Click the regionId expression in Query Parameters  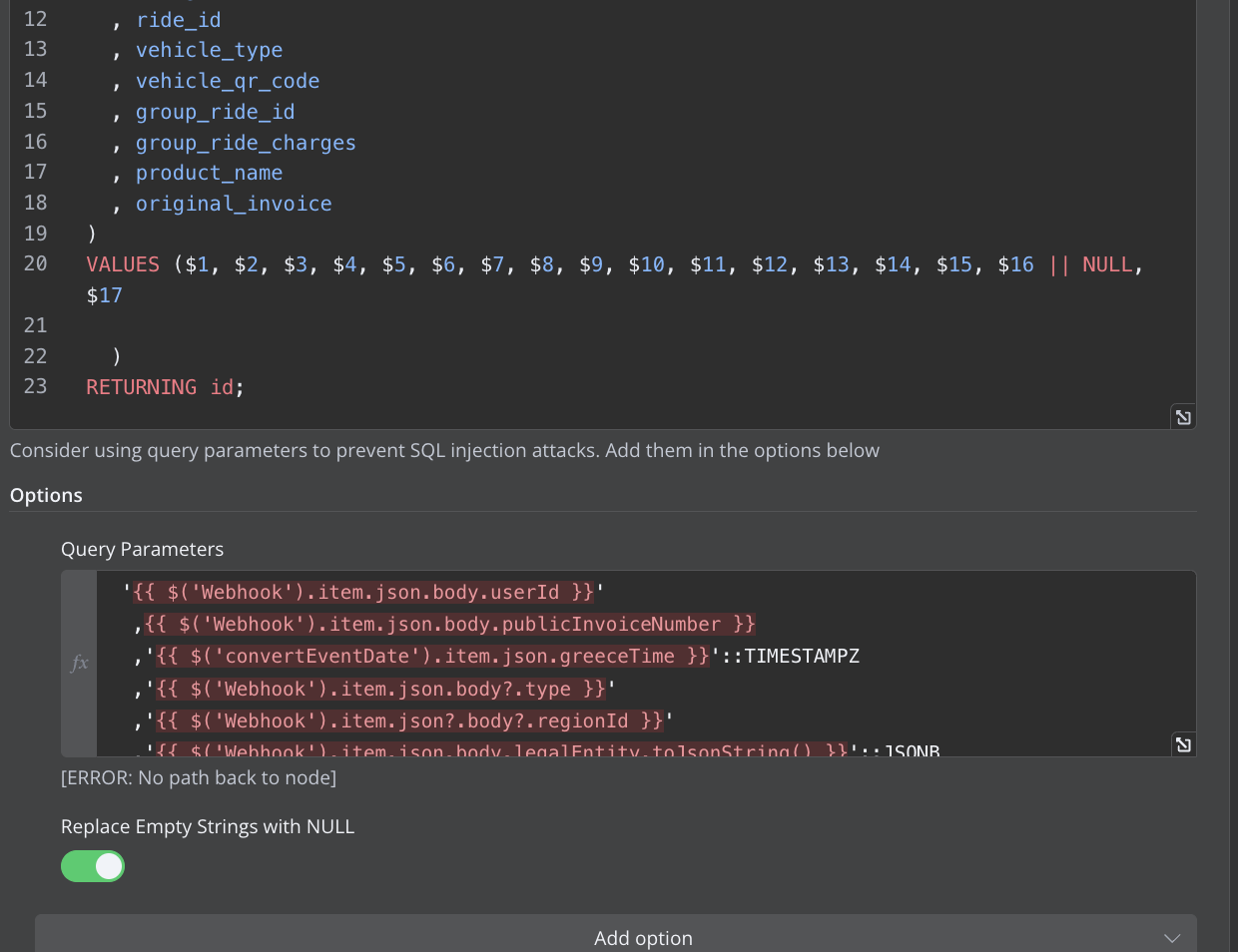coord(409,720)
